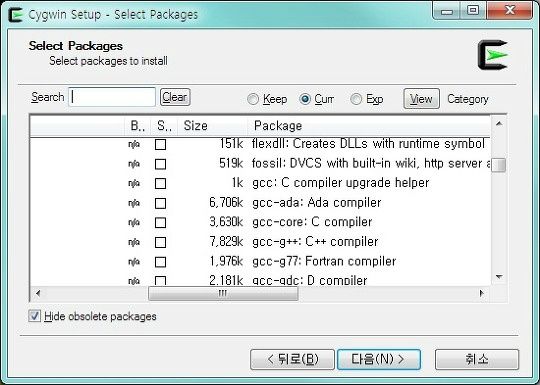This screenshot has width=540, height=385.
Task: Select 'gcc-ada: Ada compiler' row
Action: tap(317, 202)
